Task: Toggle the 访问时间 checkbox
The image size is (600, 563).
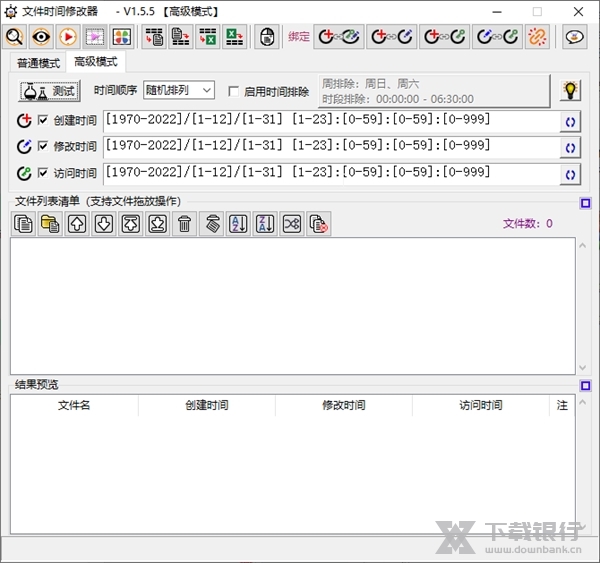Action: coord(43,173)
